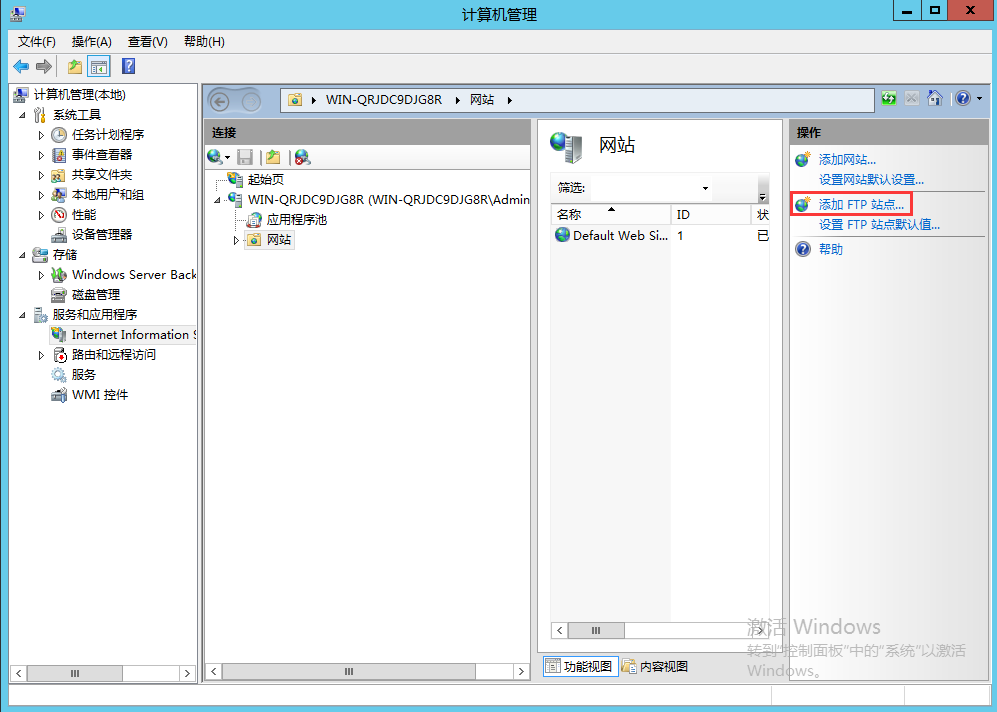Click 帮助 link in Actions pane

830,249
